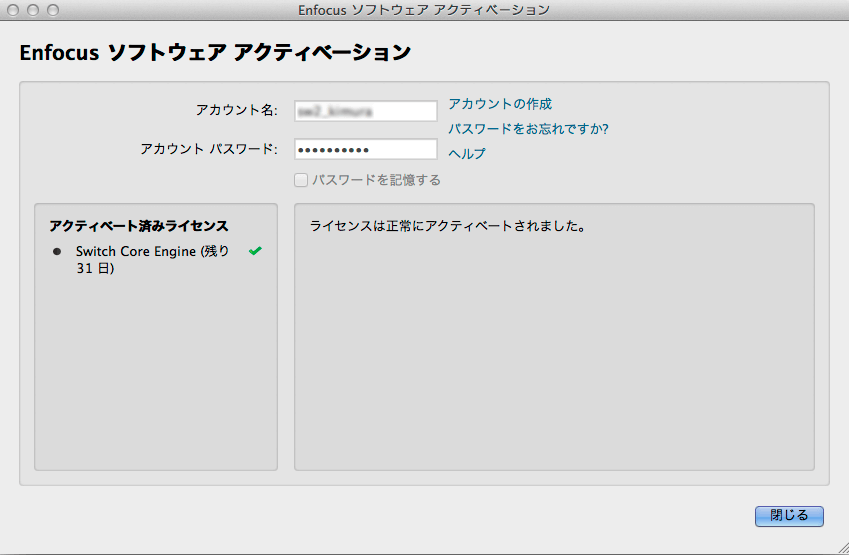Follow the パスワードをお忘れですか? link
Screen dimensions: 849x555
click(x=528, y=129)
